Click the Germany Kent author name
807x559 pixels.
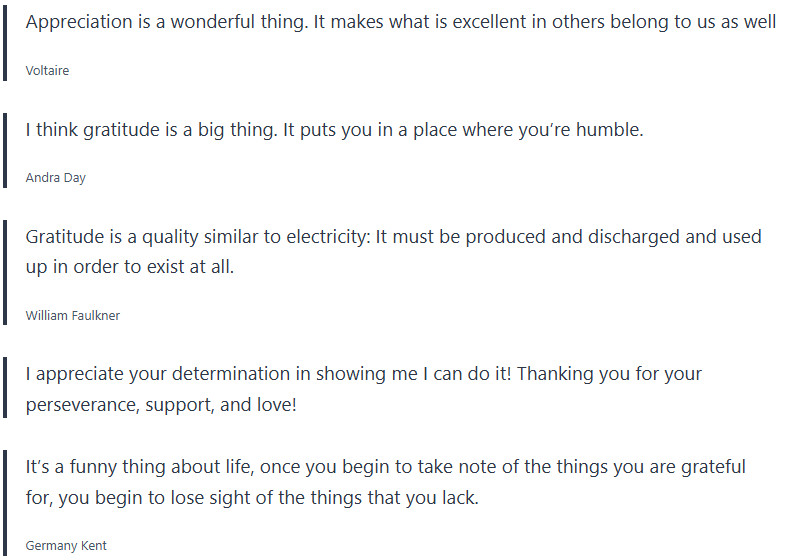tap(66, 546)
